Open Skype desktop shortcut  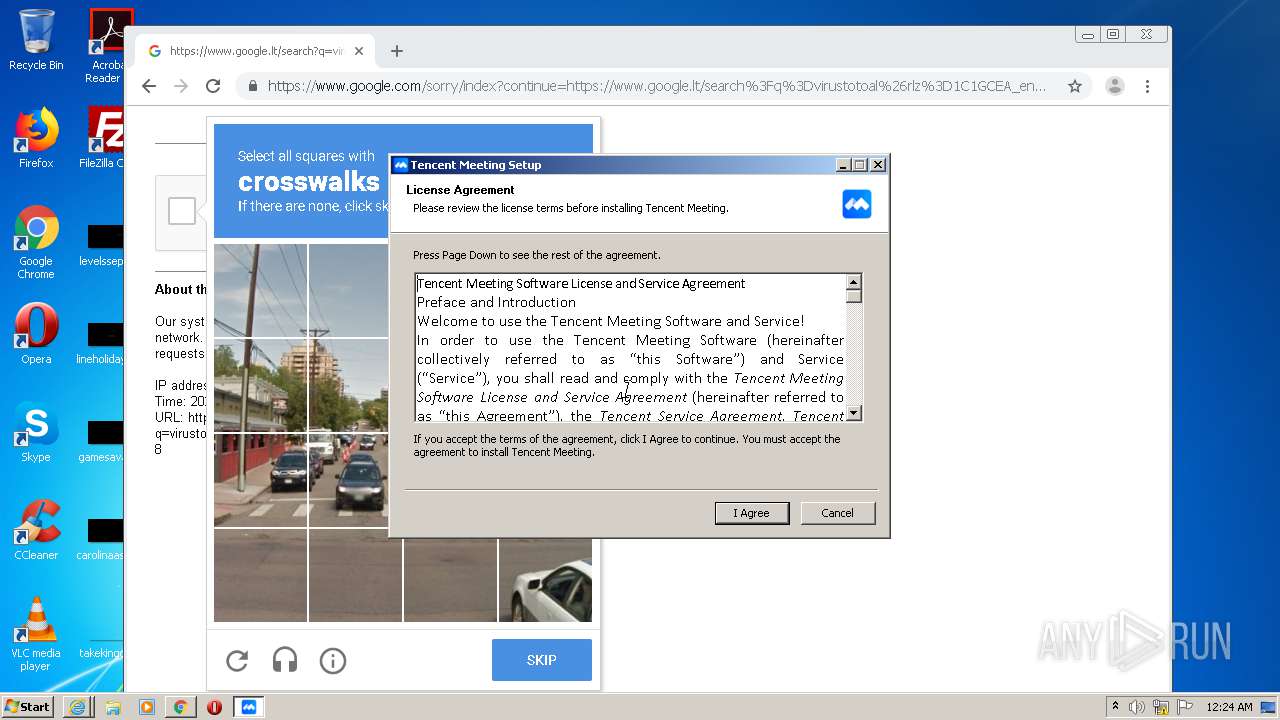click(x=36, y=432)
